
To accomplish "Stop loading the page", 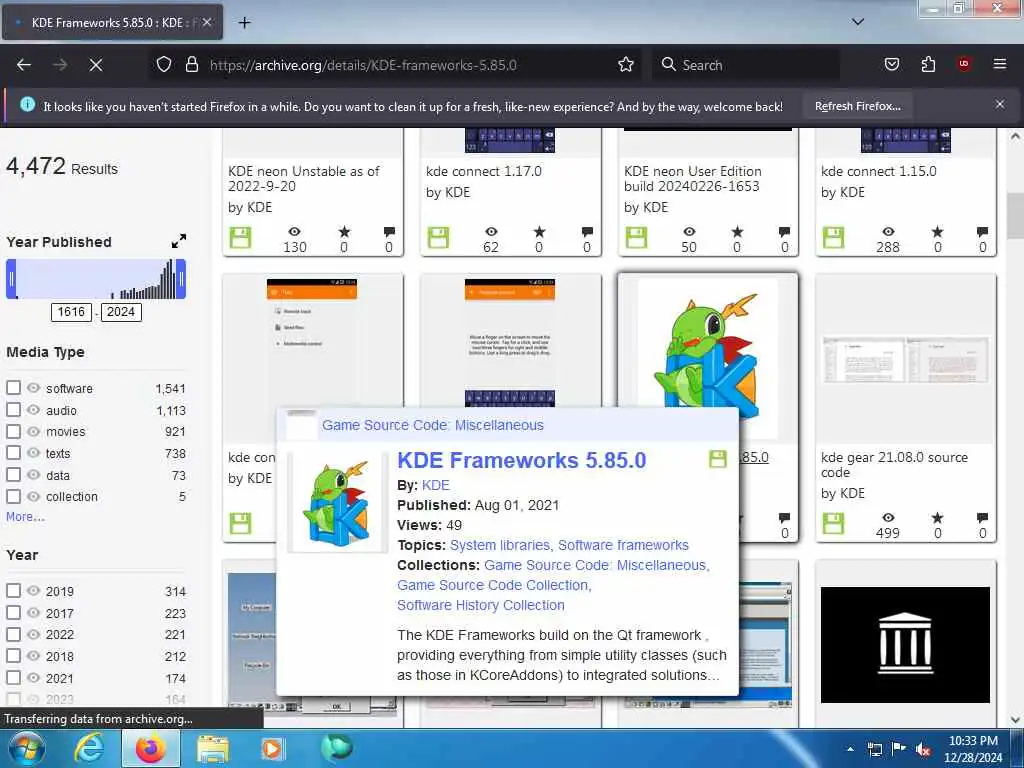I will point(95,65).
